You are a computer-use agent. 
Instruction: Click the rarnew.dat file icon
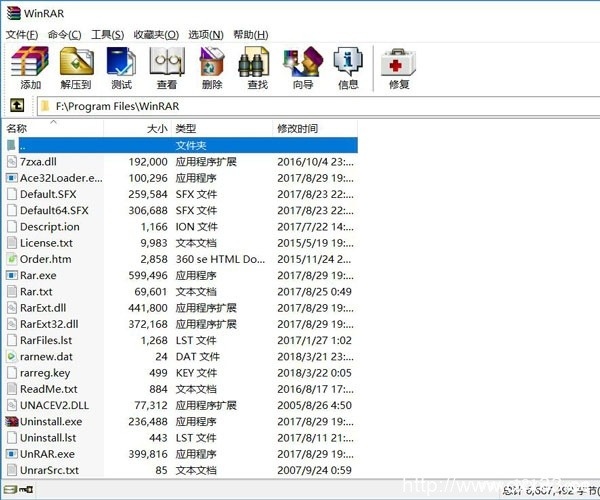click(12, 357)
